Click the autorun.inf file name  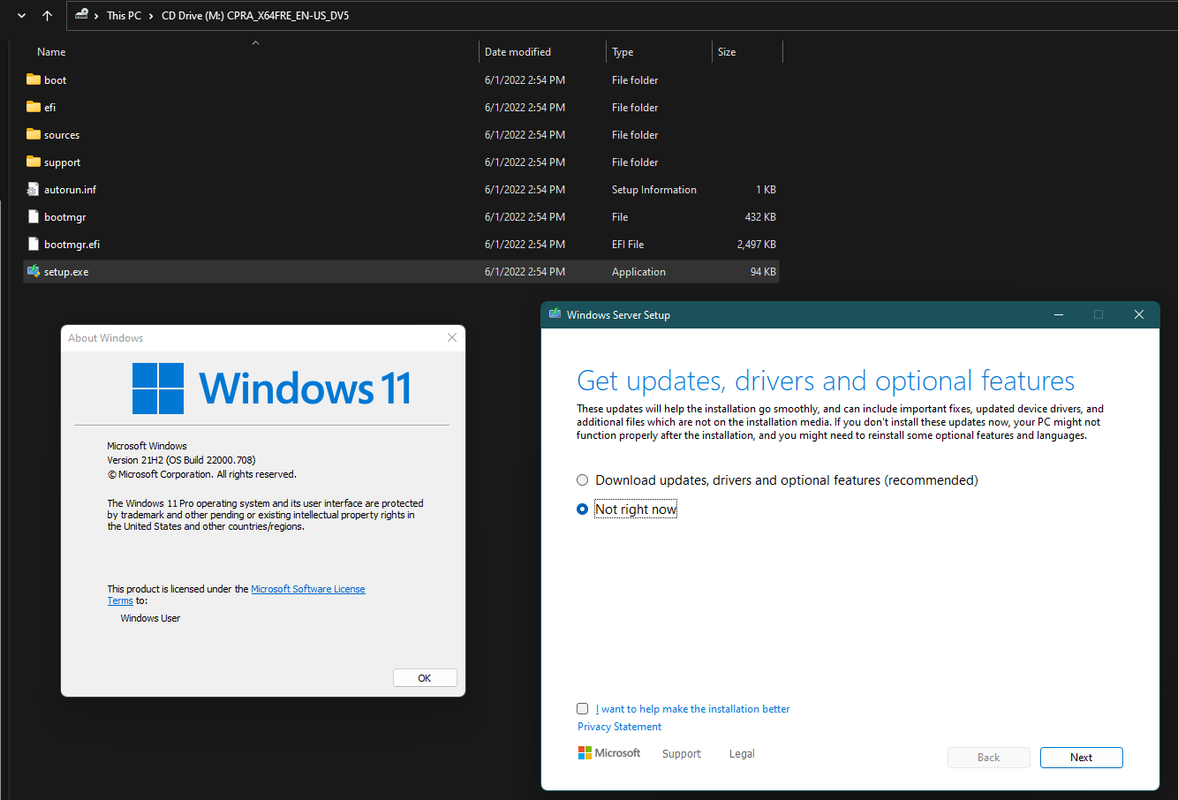tap(70, 189)
